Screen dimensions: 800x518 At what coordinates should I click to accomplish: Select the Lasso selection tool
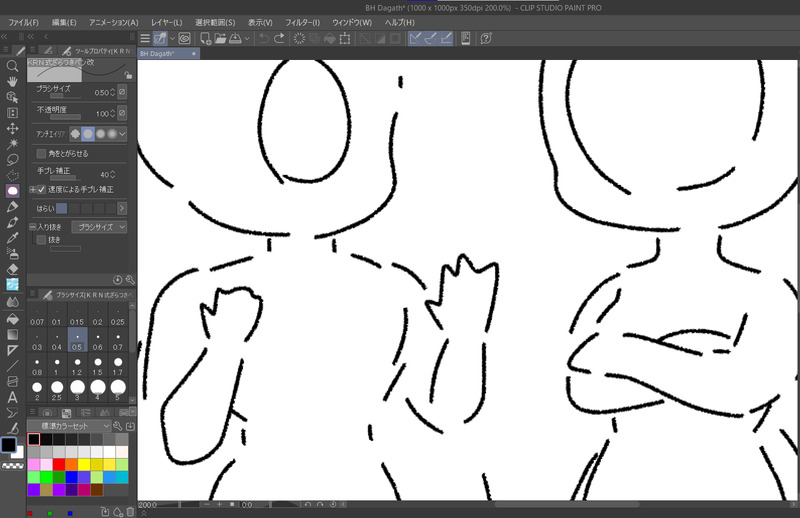(x=12, y=160)
